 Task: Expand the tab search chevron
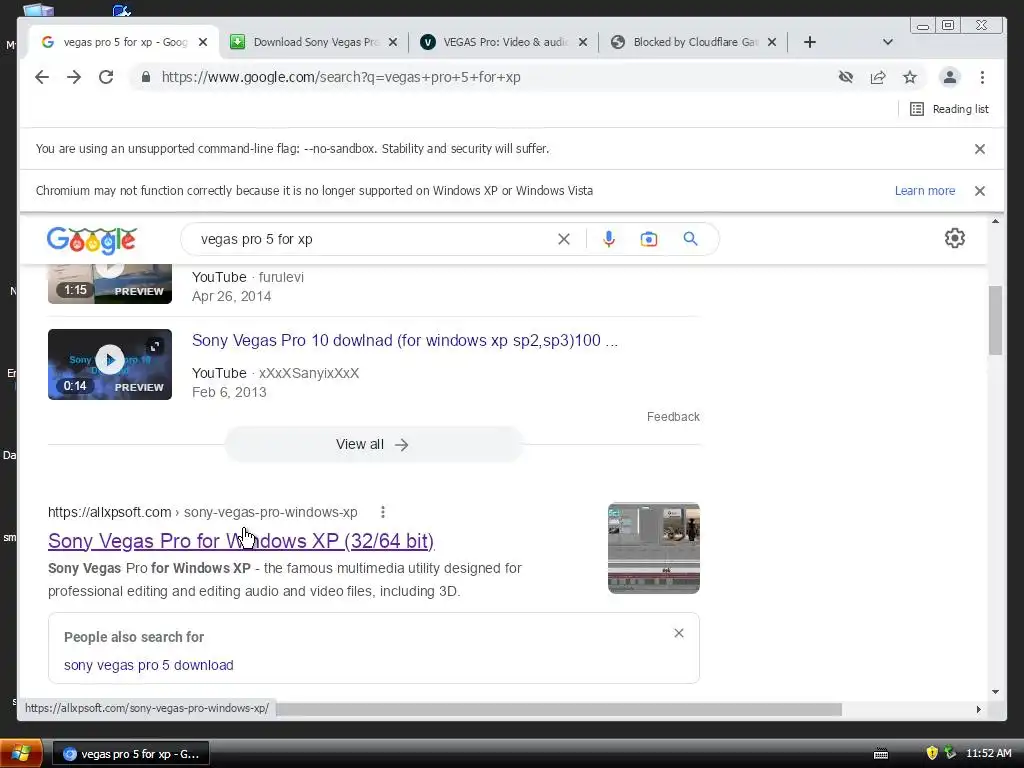click(x=888, y=42)
